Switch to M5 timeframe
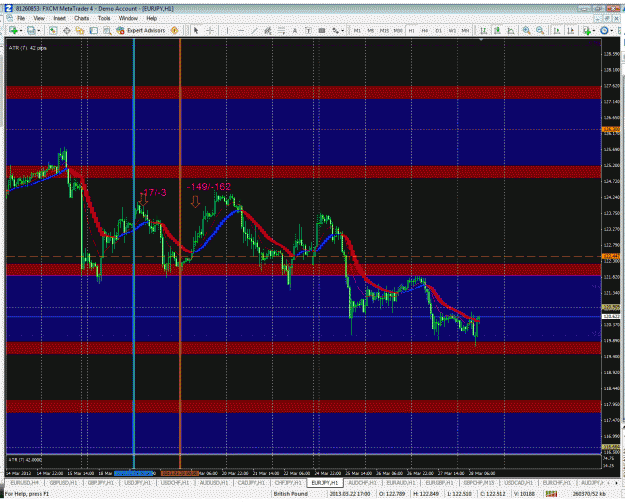The height and width of the screenshot is (502, 625). 371,30
